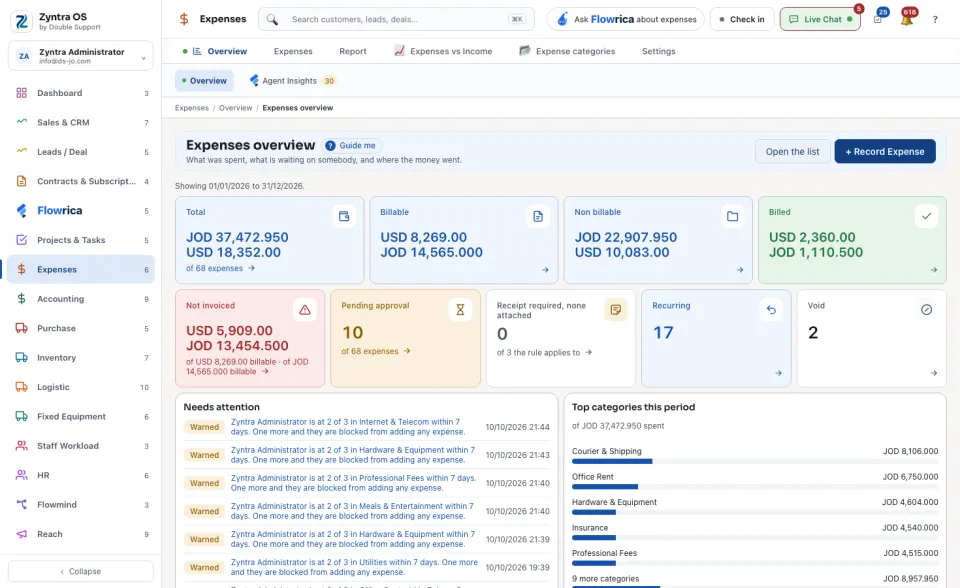Click the Guide me button
The image size is (960, 588).
pyautogui.click(x=351, y=146)
